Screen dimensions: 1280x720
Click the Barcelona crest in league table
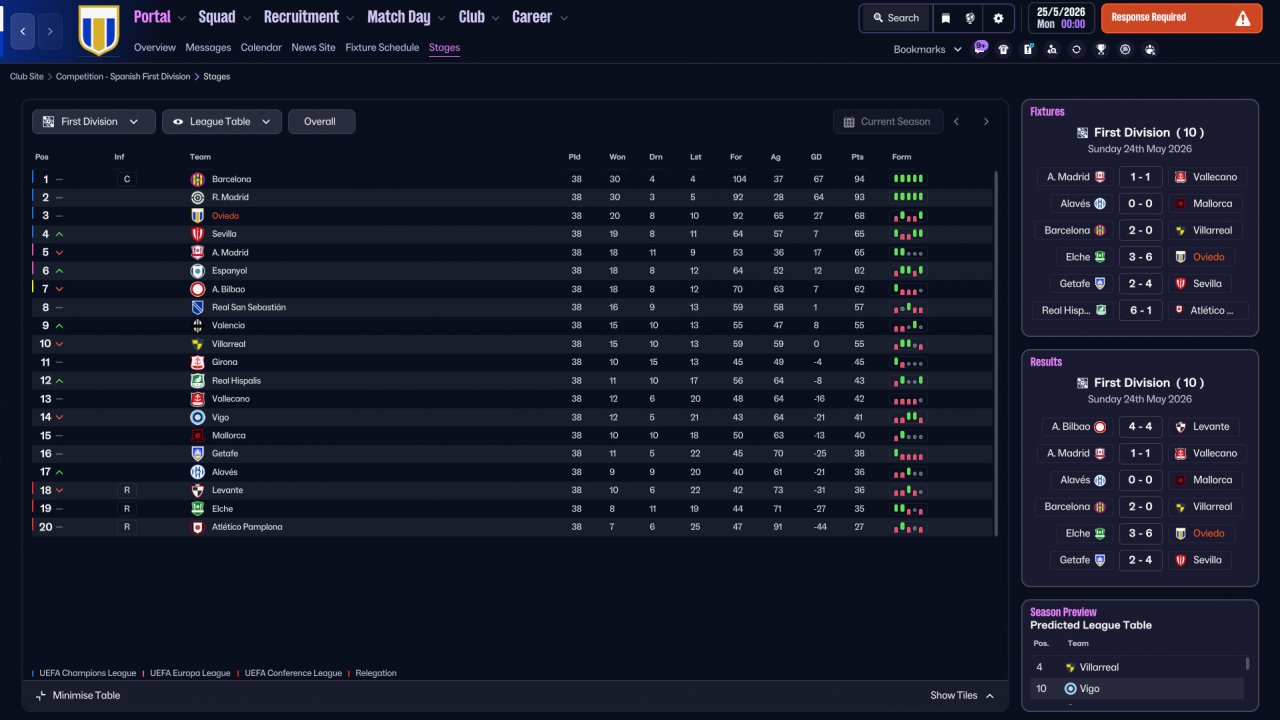tap(197, 179)
